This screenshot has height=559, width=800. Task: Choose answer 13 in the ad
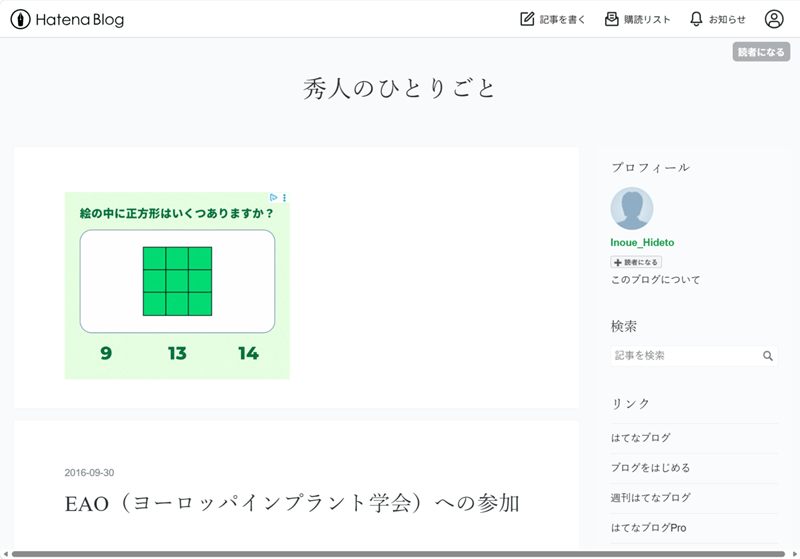[177, 353]
